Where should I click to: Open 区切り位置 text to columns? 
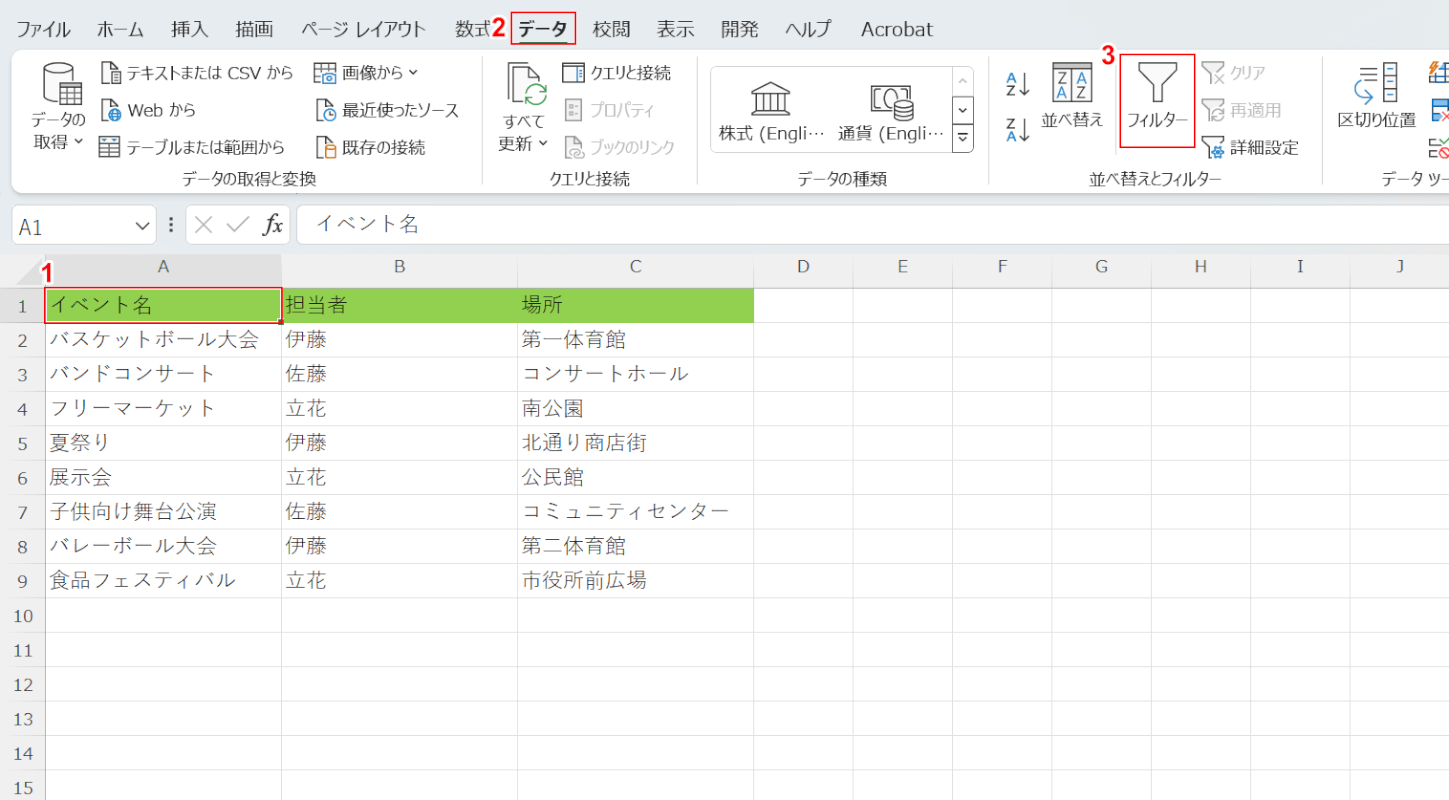tap(1377, 98)
